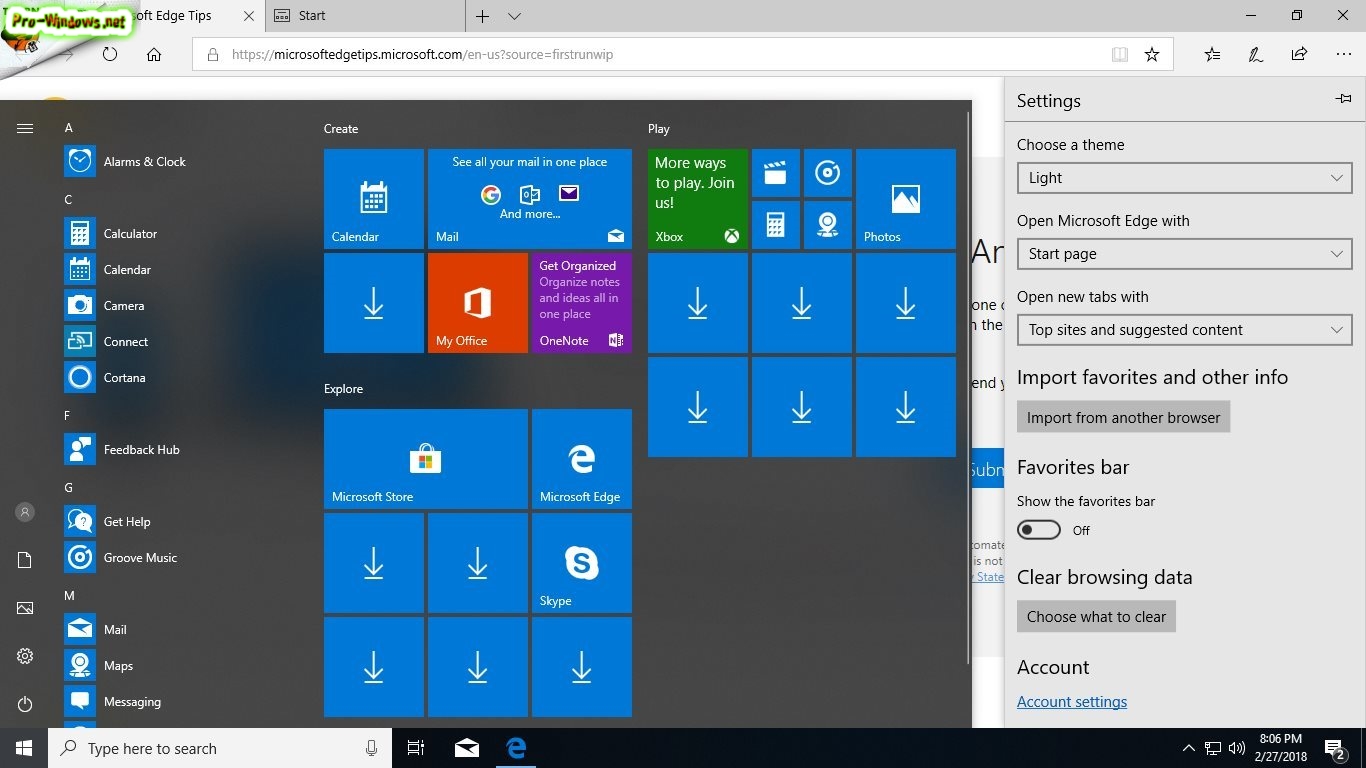This screenshot has width=1366, height=768.
Task: Open the 'Open Microsoft Edge with' dropdown
Action: (1184, 254)
